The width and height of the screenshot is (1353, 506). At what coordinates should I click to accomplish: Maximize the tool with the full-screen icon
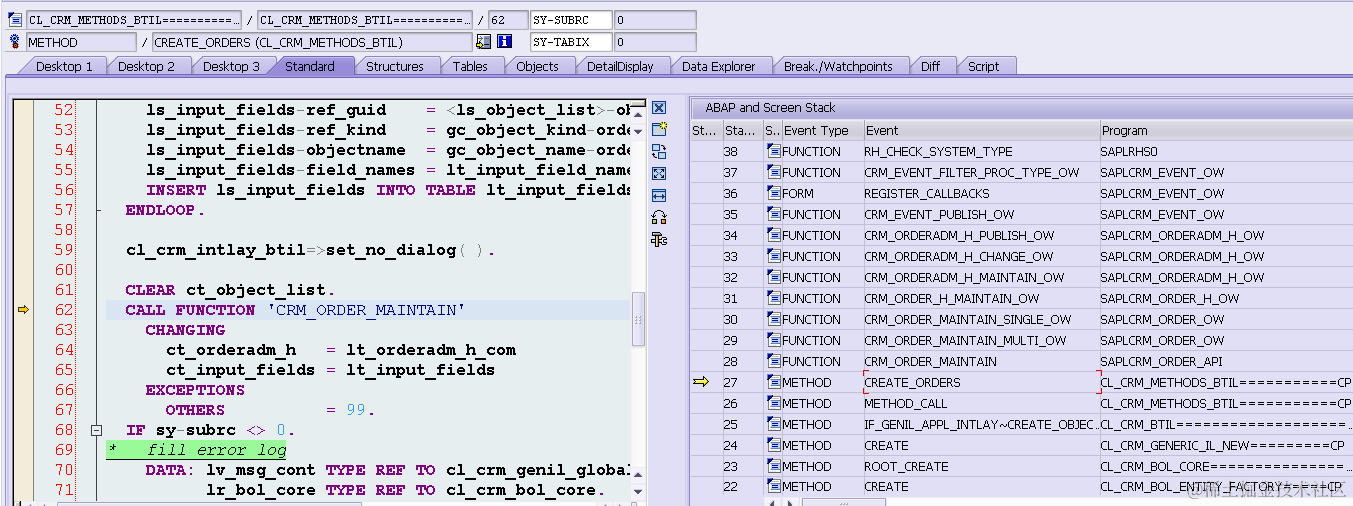coord(659,173)
